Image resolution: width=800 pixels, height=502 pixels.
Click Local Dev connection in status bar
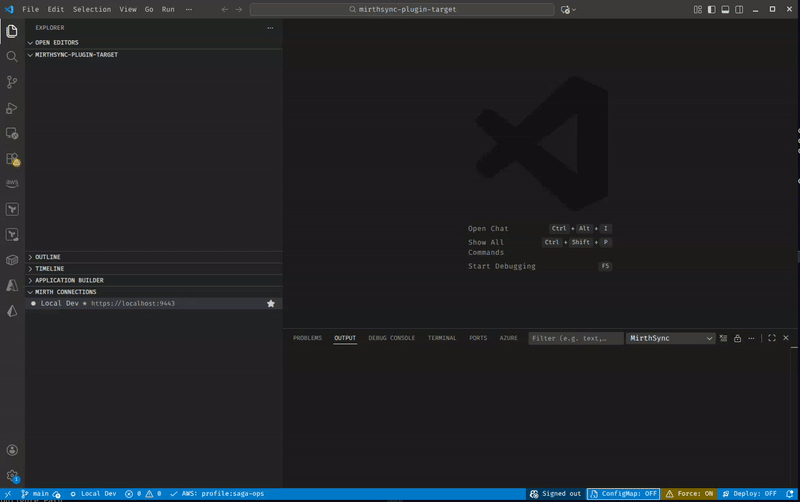(93, 494)
